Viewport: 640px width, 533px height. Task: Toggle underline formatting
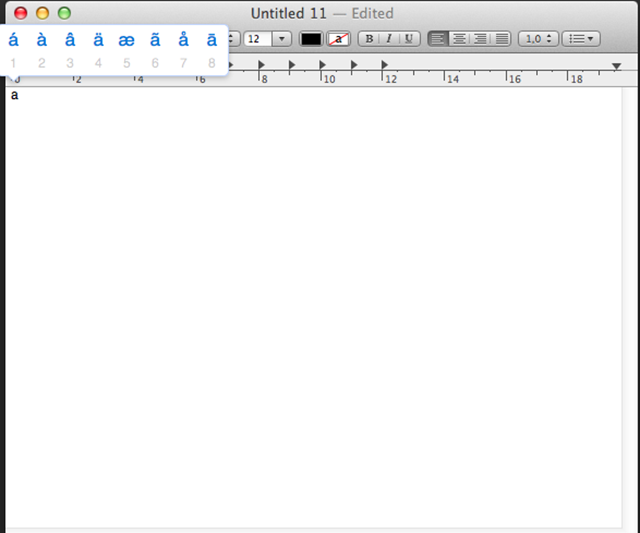coord(409,39)
